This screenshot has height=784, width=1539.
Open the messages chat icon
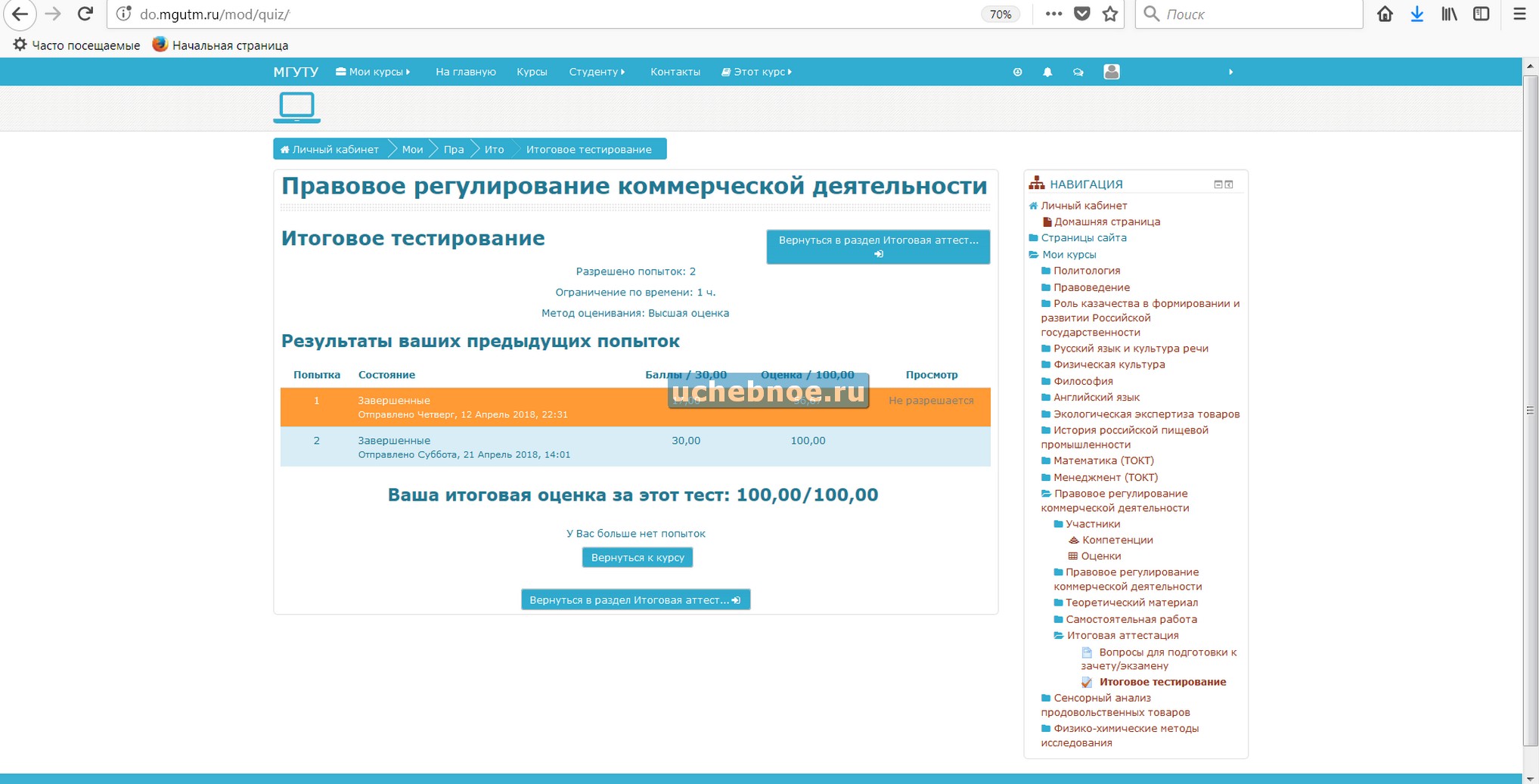[1078, 72]
